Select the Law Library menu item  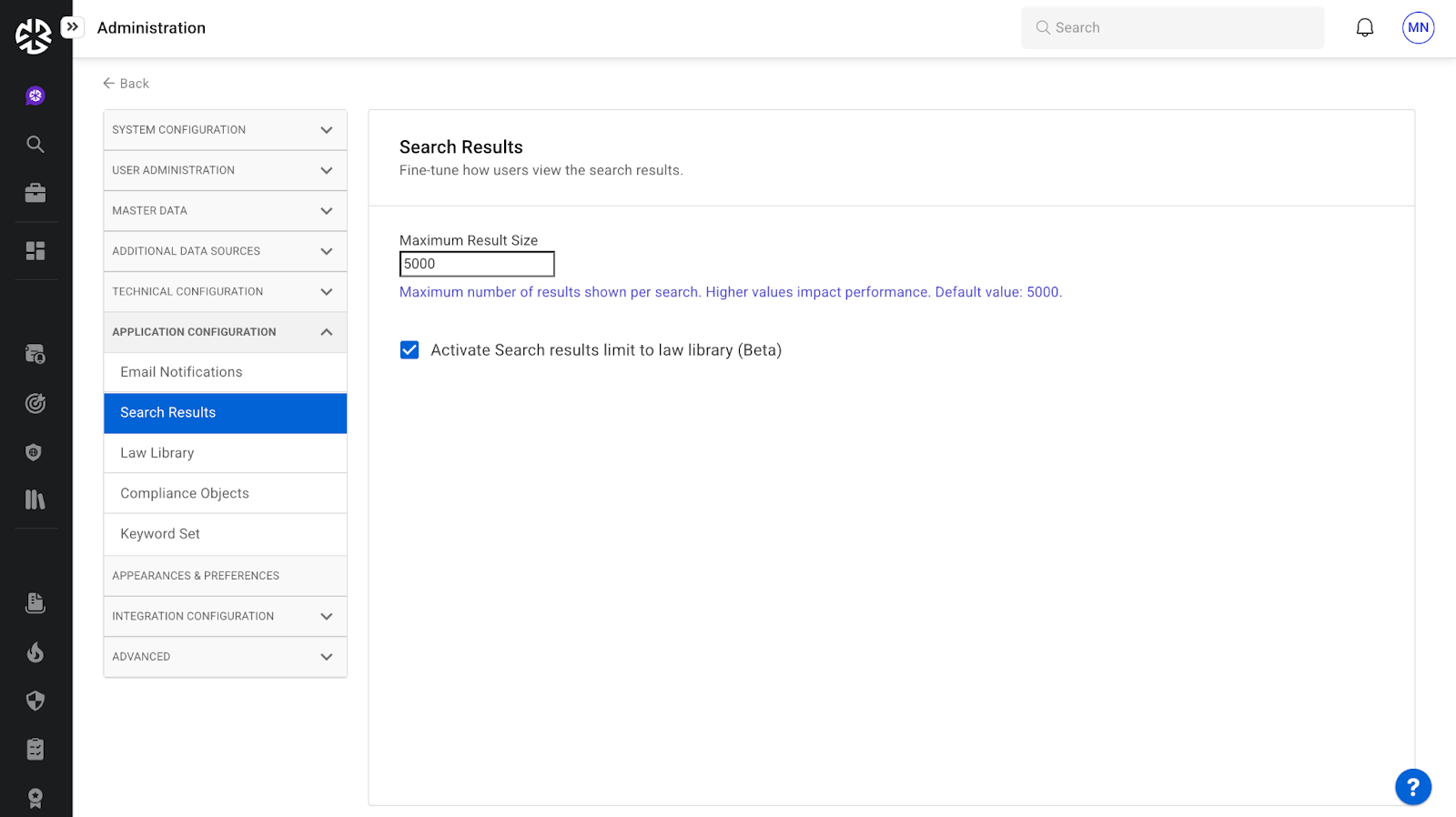(157, 453)
